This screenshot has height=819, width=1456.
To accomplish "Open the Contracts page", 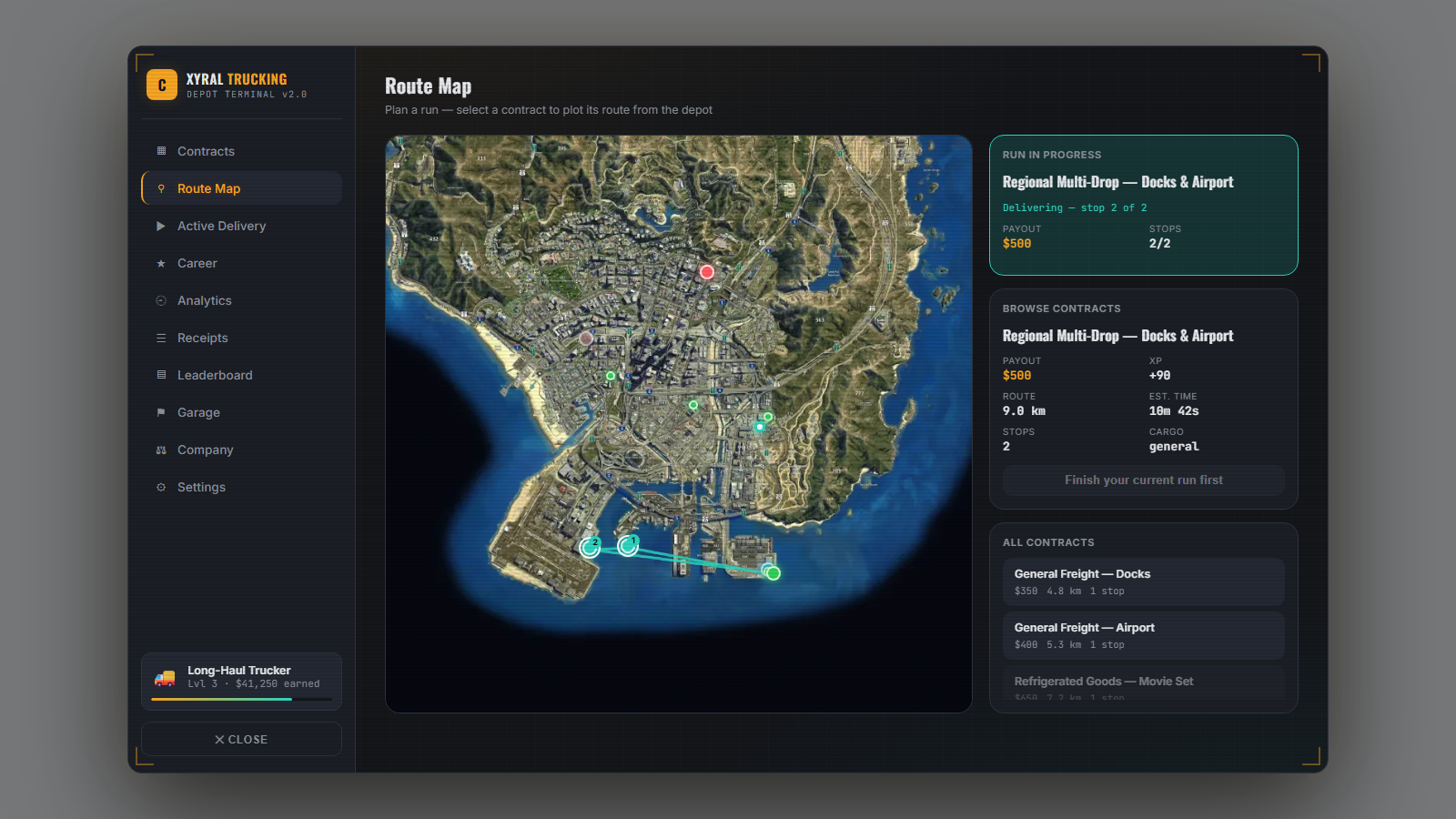I will [x=241, y=151].
